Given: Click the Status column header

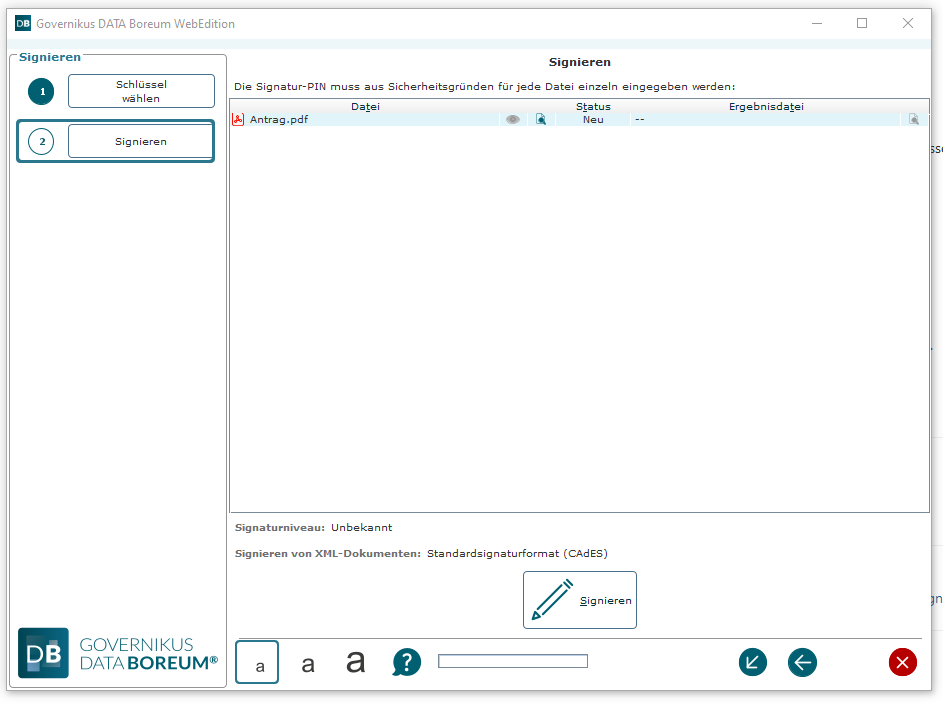Looking at the screenshot, I should click(x=593, y=106).
